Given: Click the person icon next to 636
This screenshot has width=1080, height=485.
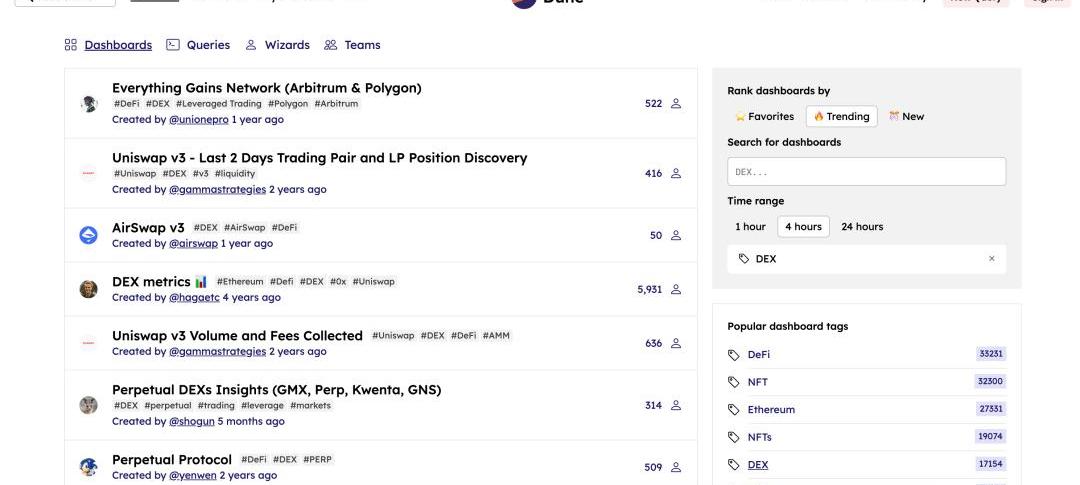Looking at the screenshot, I should tap(676, 343).
